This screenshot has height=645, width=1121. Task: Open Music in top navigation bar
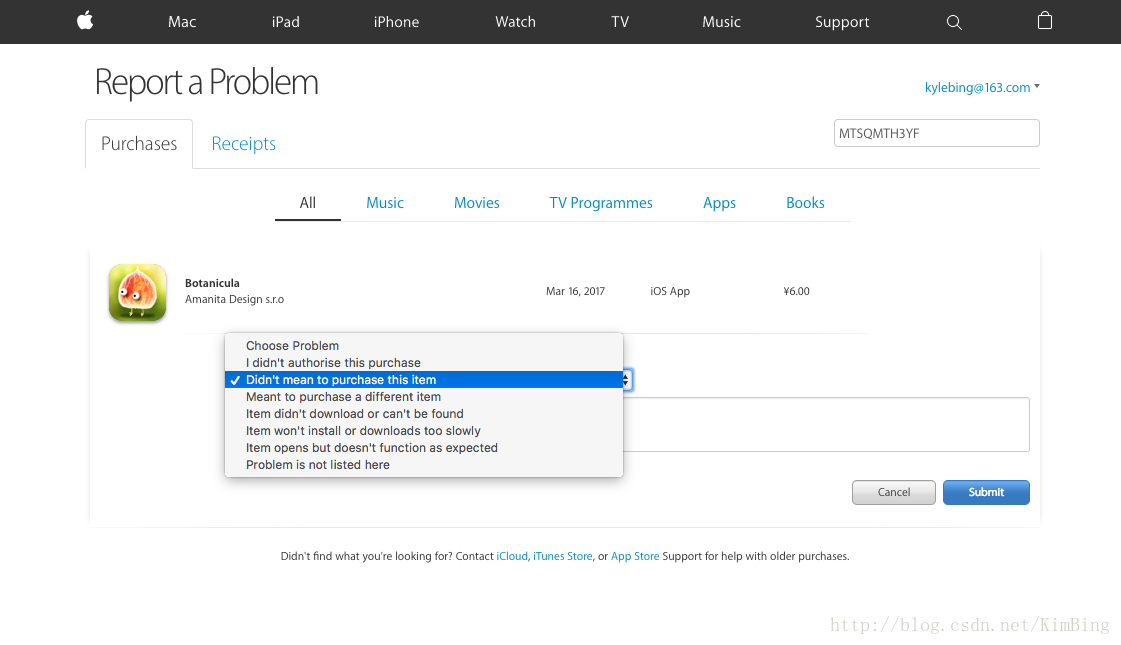tap(721, 22)
